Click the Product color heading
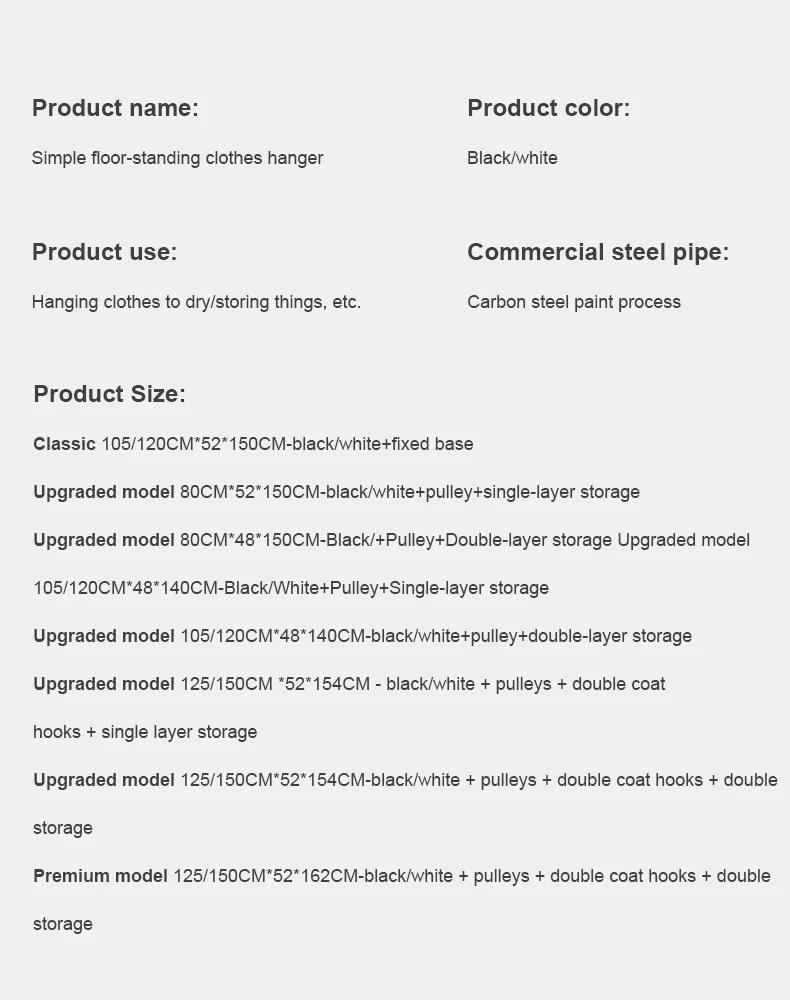Image resolution: width=790 pixels, height=1000 pixels. [x=548, y=108]
